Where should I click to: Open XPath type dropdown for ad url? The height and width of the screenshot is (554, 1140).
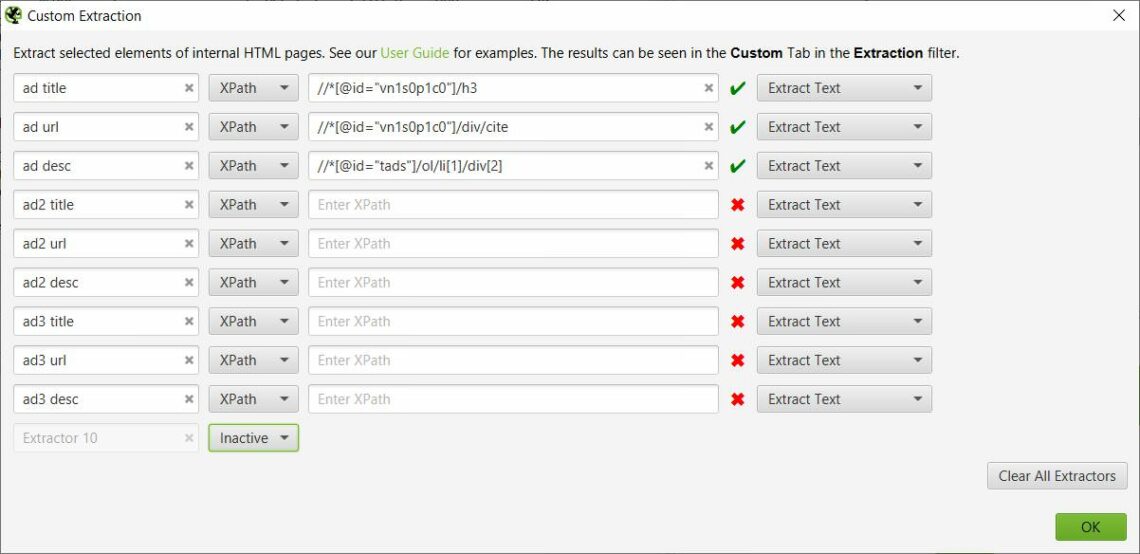tap(253, 127)
